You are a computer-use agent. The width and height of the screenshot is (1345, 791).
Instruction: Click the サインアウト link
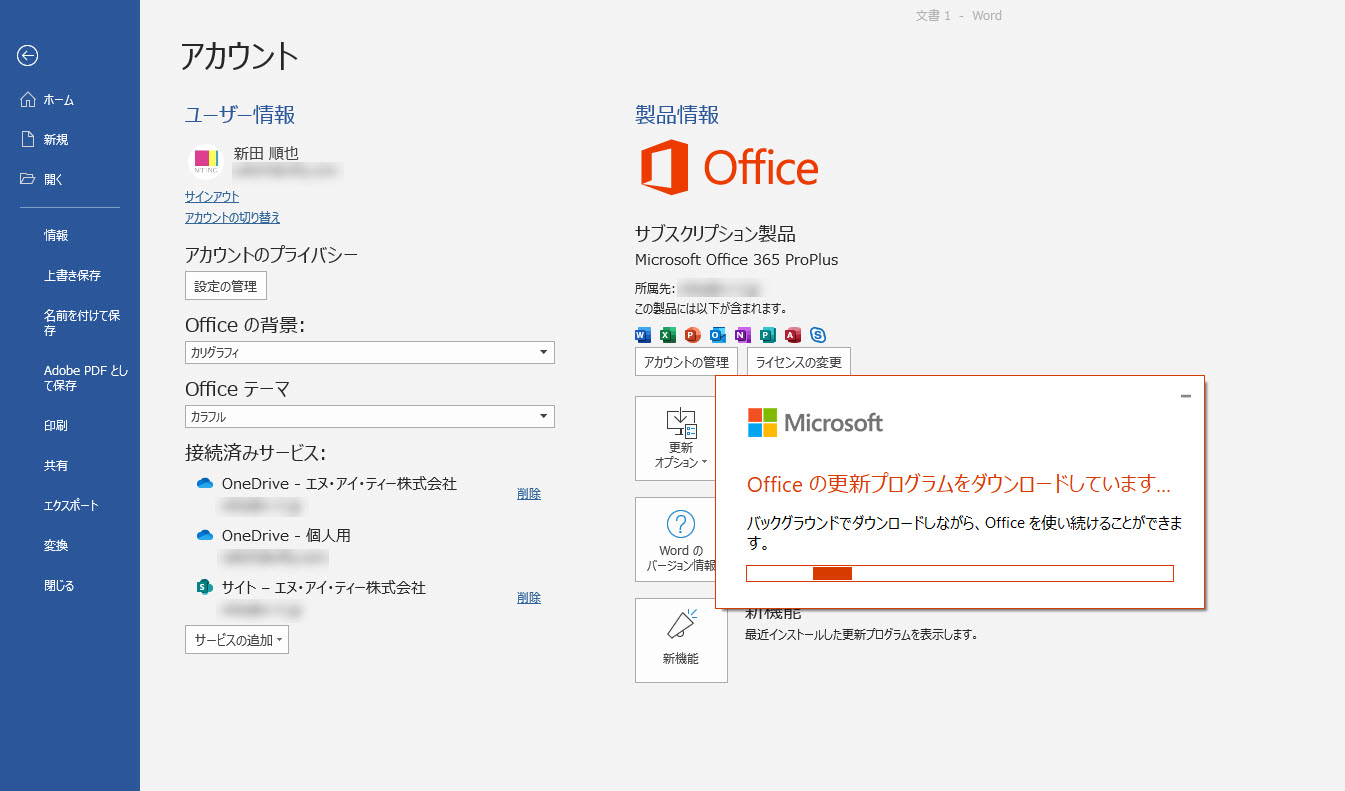(212, 197)
